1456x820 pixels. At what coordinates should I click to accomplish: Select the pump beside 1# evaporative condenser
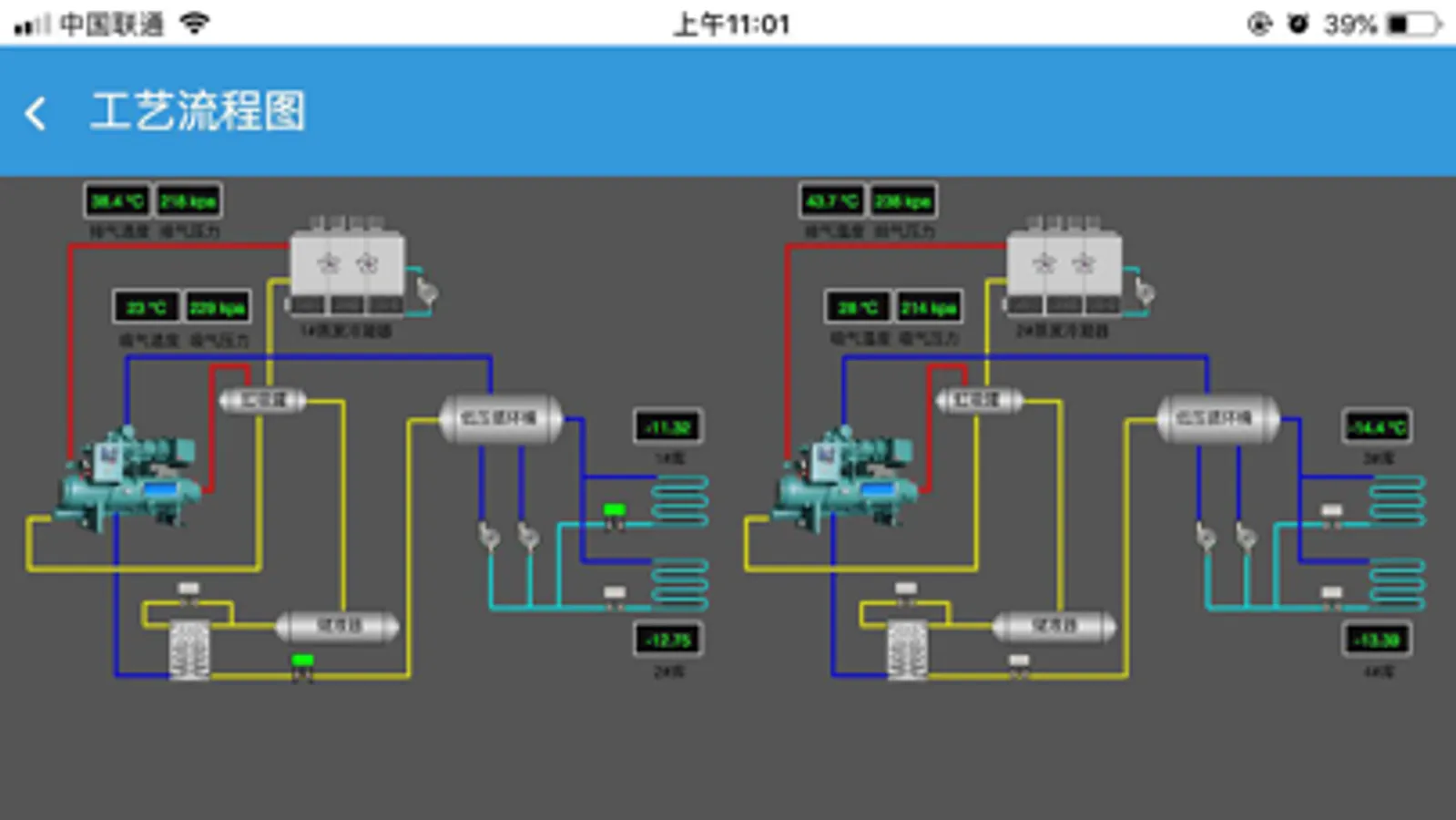pyautogui.click(x=427, y=291)
